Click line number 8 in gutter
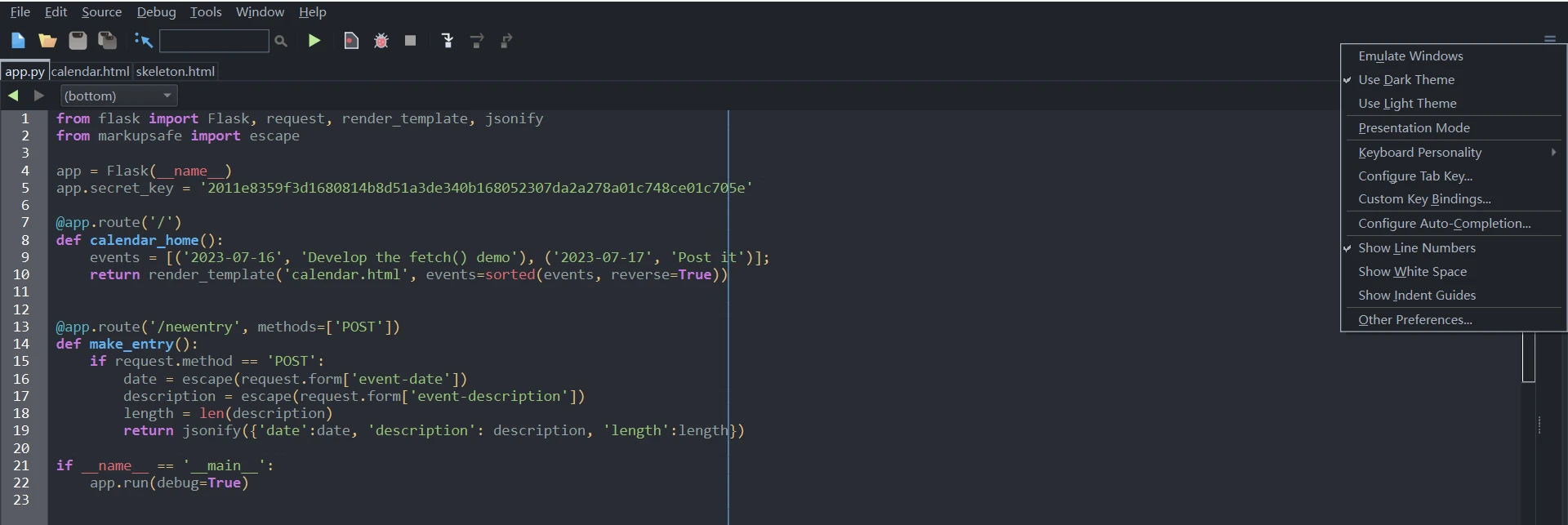1568x525 pixels. click(x=24, y=240)
